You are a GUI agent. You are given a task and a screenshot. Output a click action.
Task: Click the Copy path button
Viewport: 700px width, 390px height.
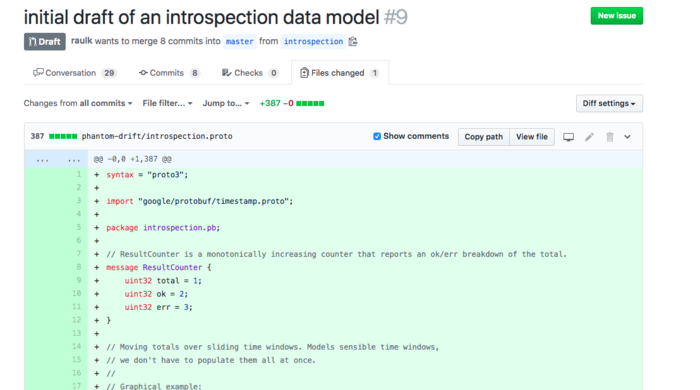(483, 137)
